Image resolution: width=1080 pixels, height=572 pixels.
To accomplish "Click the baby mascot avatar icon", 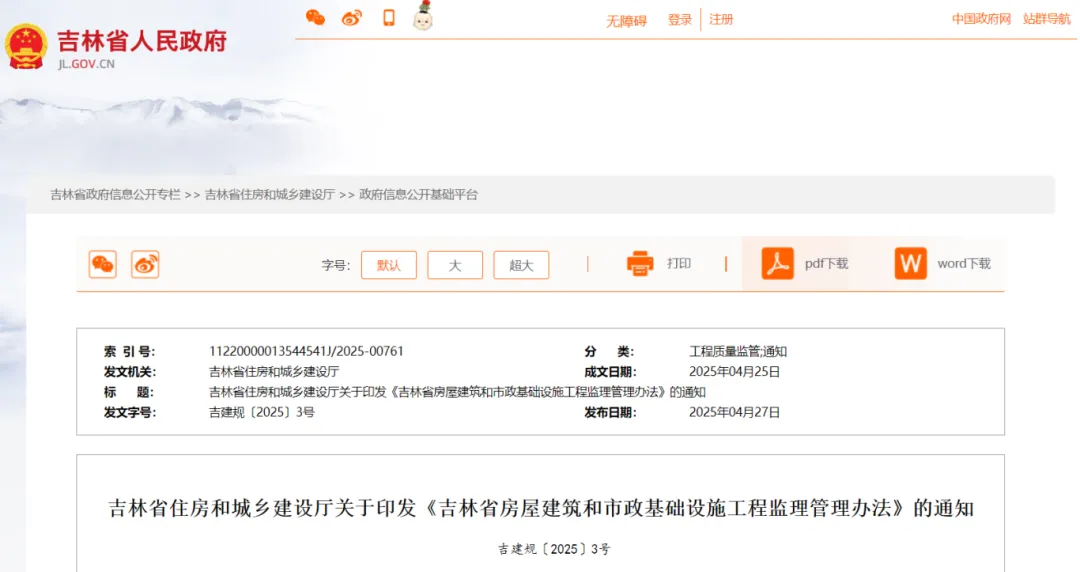I will [x=423, y=16].
